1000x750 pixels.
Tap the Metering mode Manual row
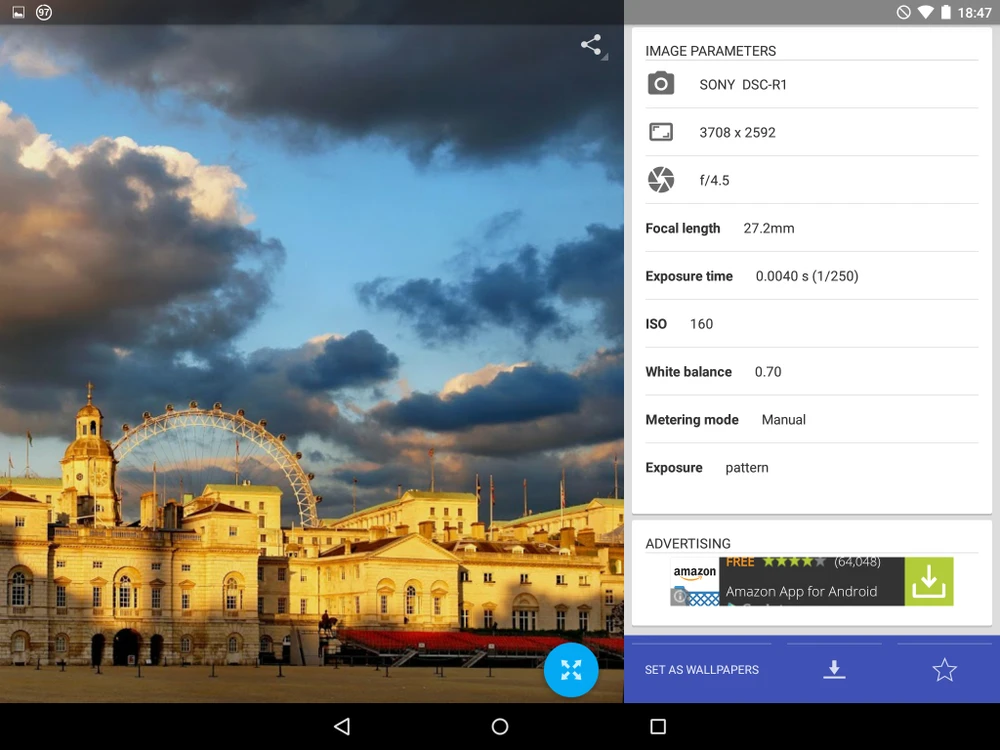coord(810,420)
